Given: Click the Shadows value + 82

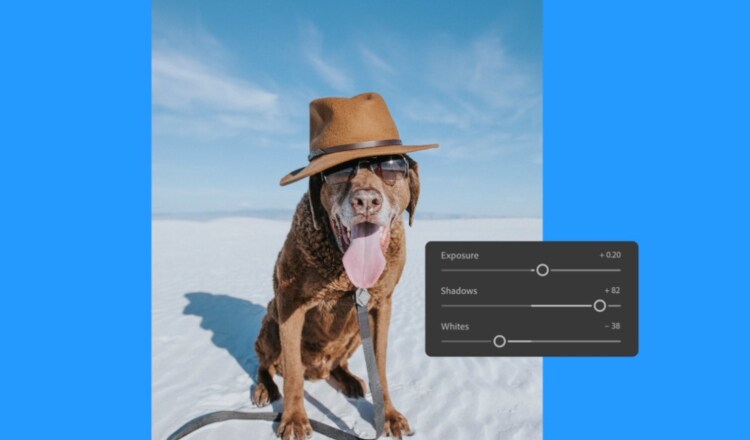Looking at the screenshot, I should [612, 290].
